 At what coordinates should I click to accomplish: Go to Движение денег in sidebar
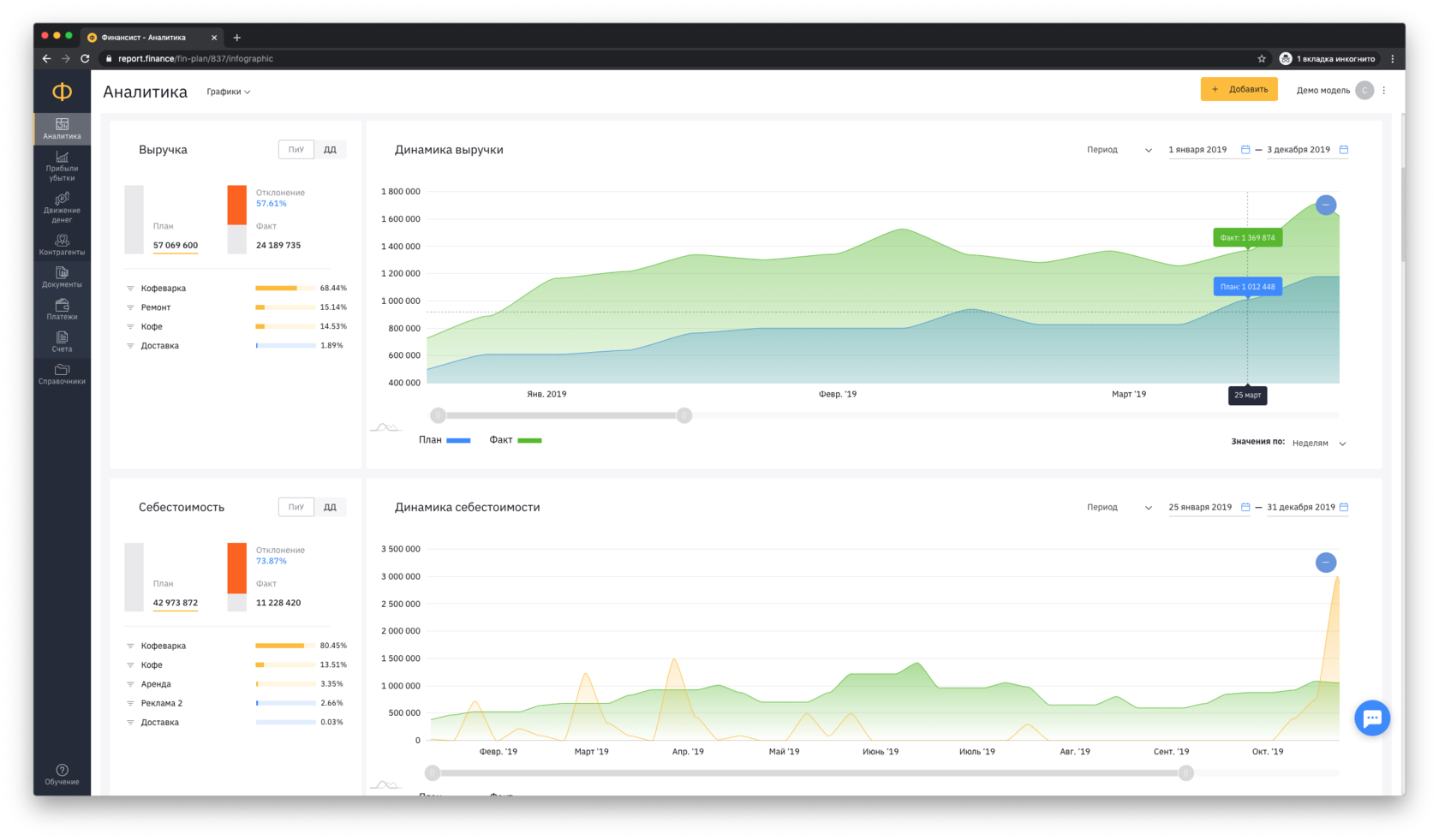[62, 207]
